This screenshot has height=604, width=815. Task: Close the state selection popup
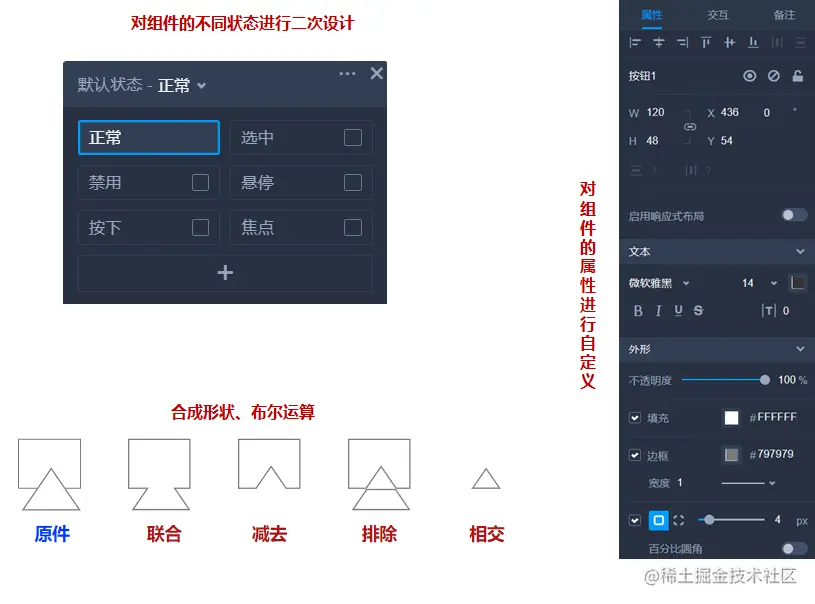pos(377,73)
